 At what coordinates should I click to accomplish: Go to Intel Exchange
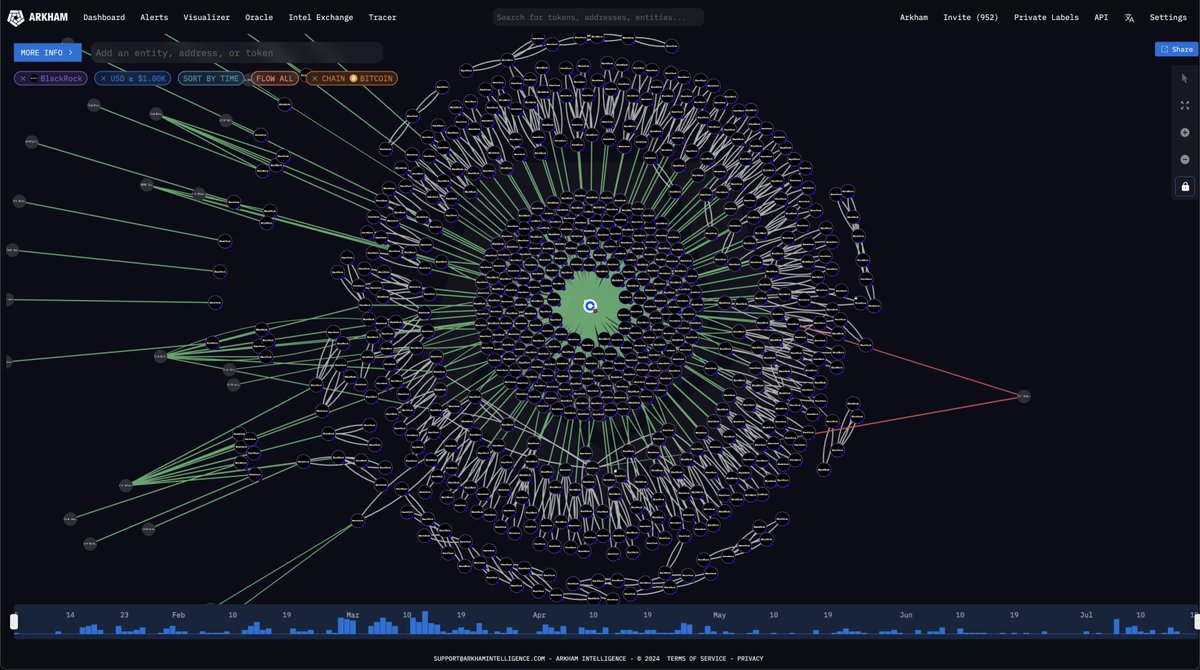click(x=320, y=17)
